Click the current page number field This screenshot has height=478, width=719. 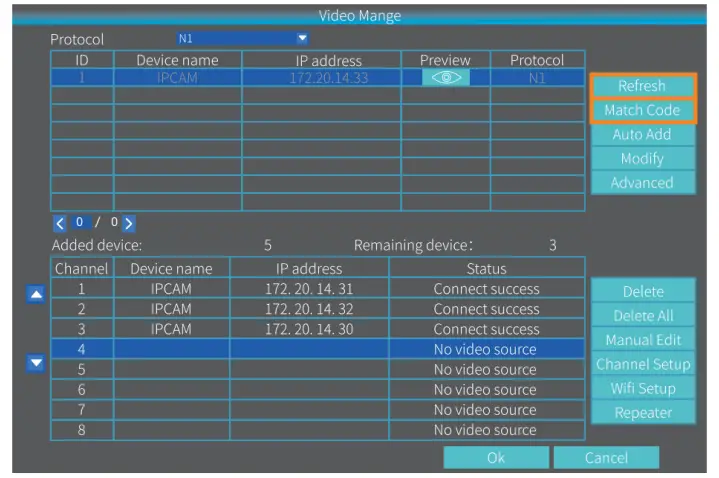point(80,222)
